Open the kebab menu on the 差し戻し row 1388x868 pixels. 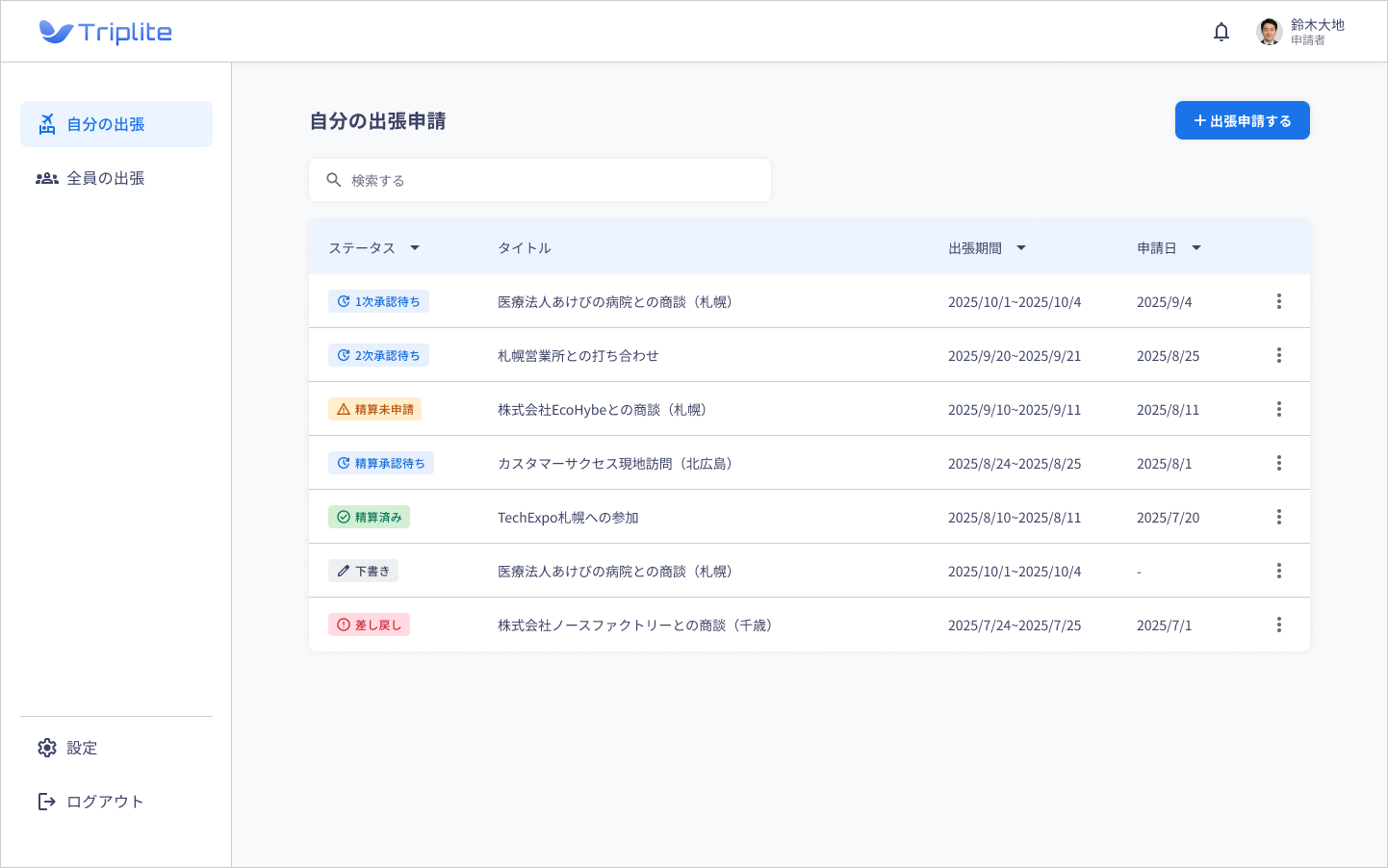coord(1279,625)
